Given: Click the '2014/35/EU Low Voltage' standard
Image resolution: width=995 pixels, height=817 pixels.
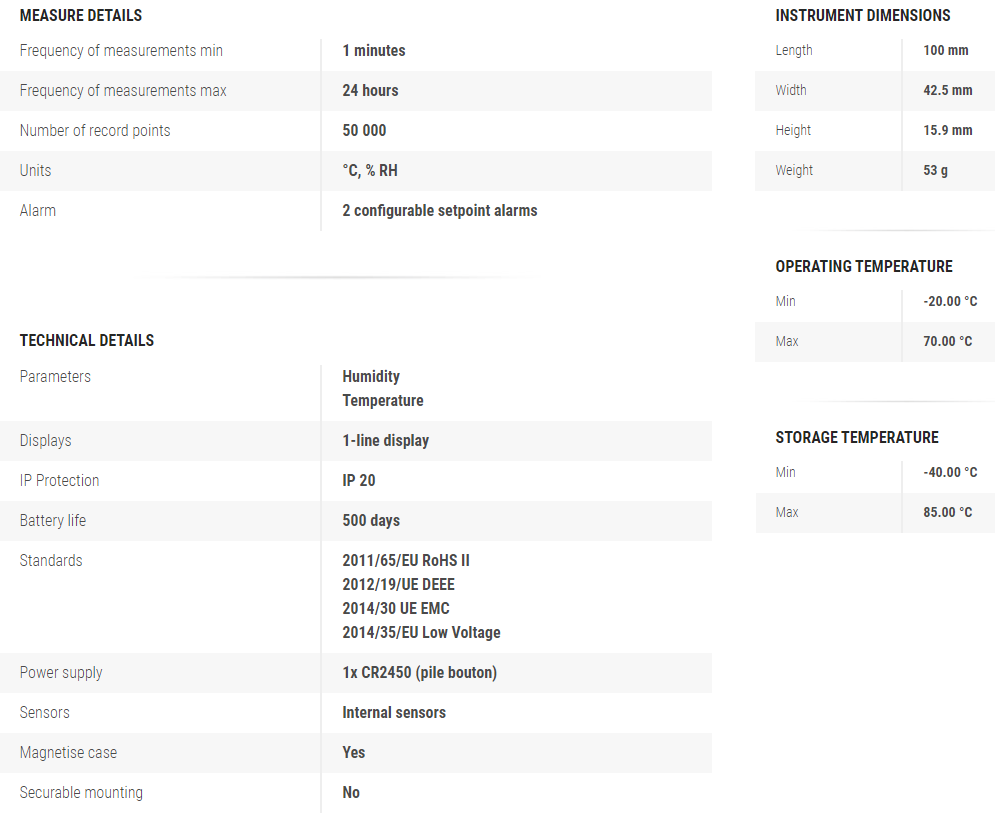Looking at the screenshot, I should (x=421, y=633).
